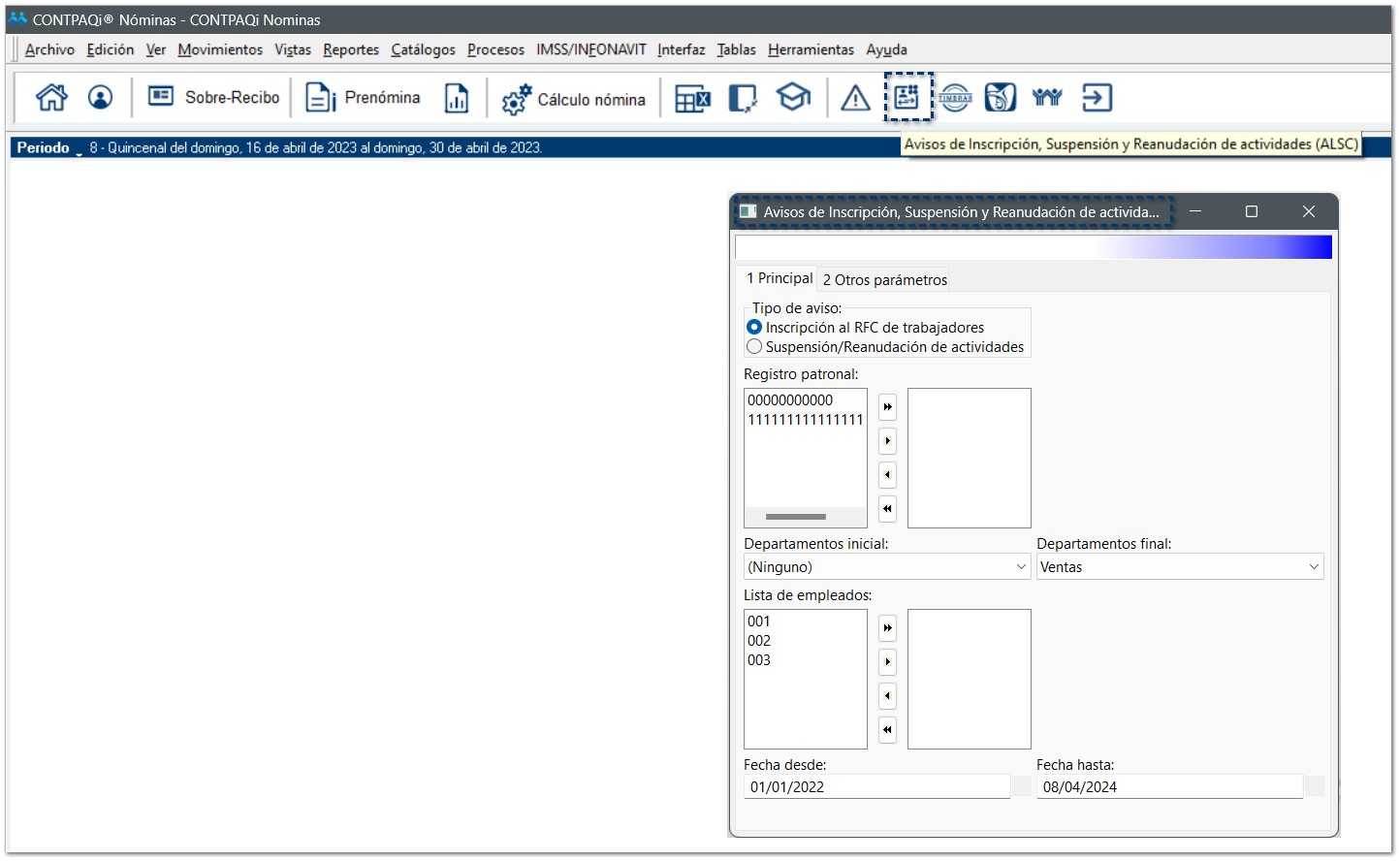1400x861 pixels.
Task: Open the Tablas menu
Action: point(736,49)
